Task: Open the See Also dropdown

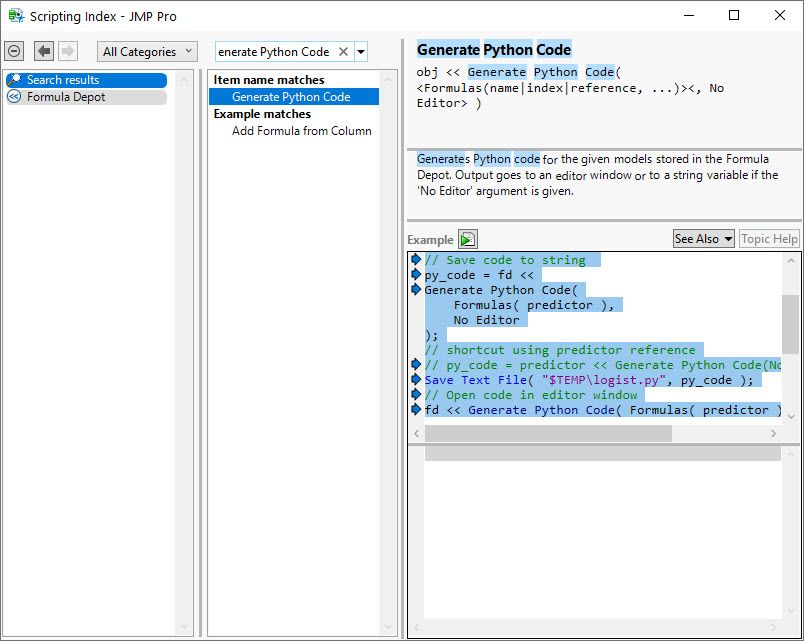Action: pyautogui.click(x=704, y=239)
